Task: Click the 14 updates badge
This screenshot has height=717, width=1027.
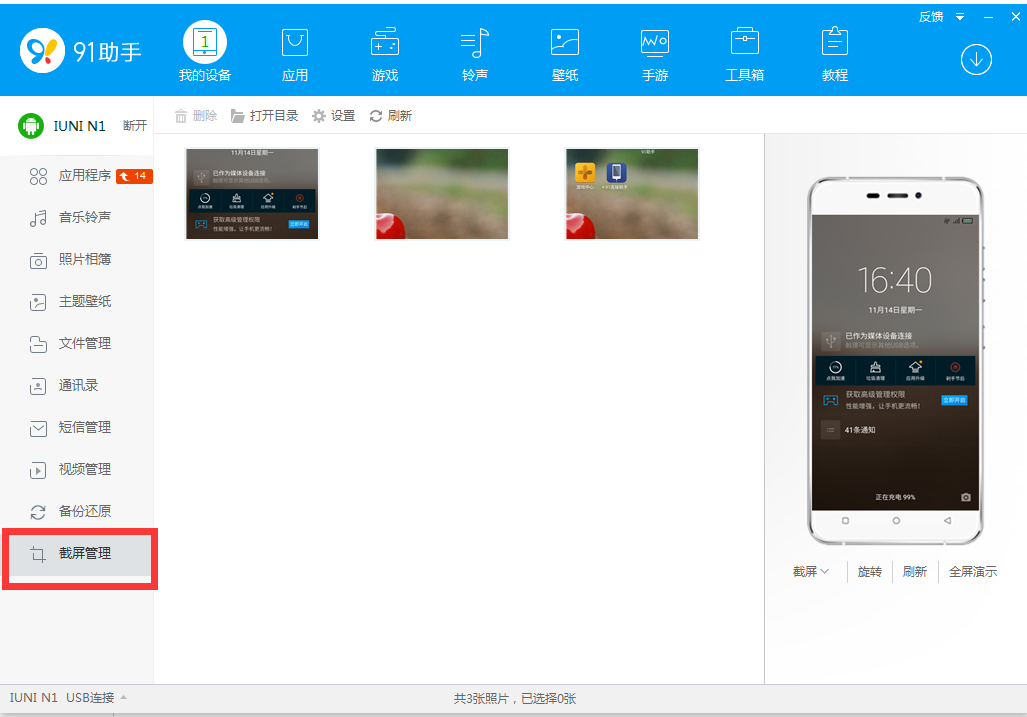Action: 134,176
